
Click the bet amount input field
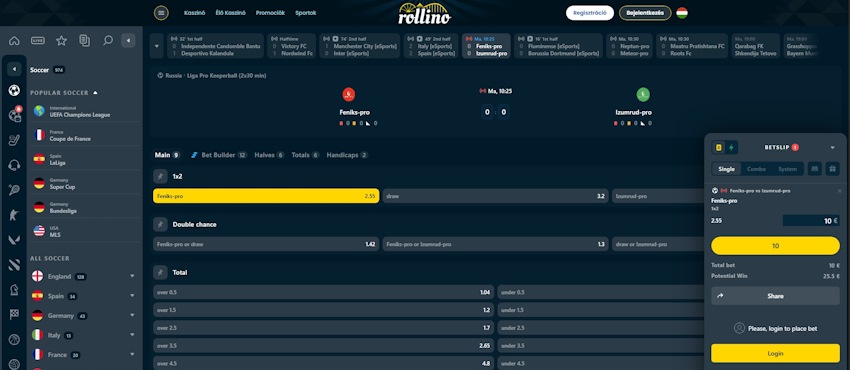[x=811, y=220]
